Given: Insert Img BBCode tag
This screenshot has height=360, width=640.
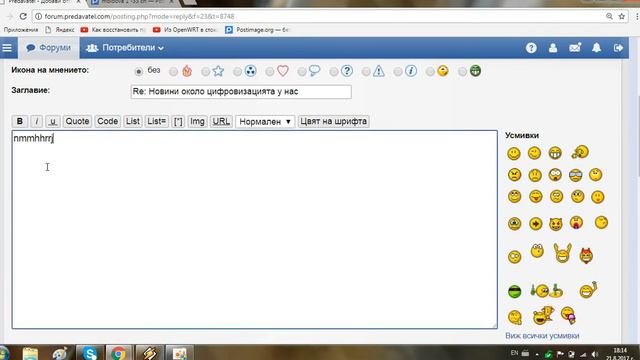Looking at the screenshot, I should coord(197,121).
